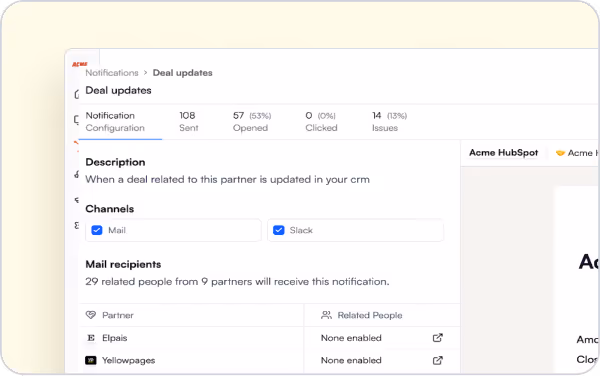Click the Deal updates page title

(118, 91)
